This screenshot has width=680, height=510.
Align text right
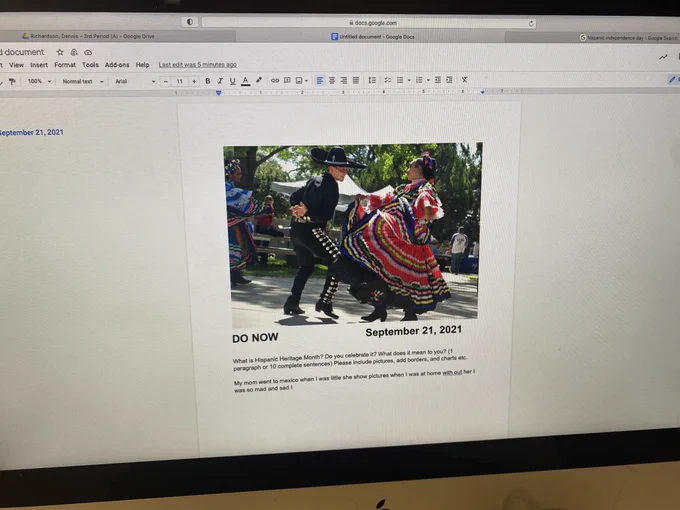tap(344, 80)
